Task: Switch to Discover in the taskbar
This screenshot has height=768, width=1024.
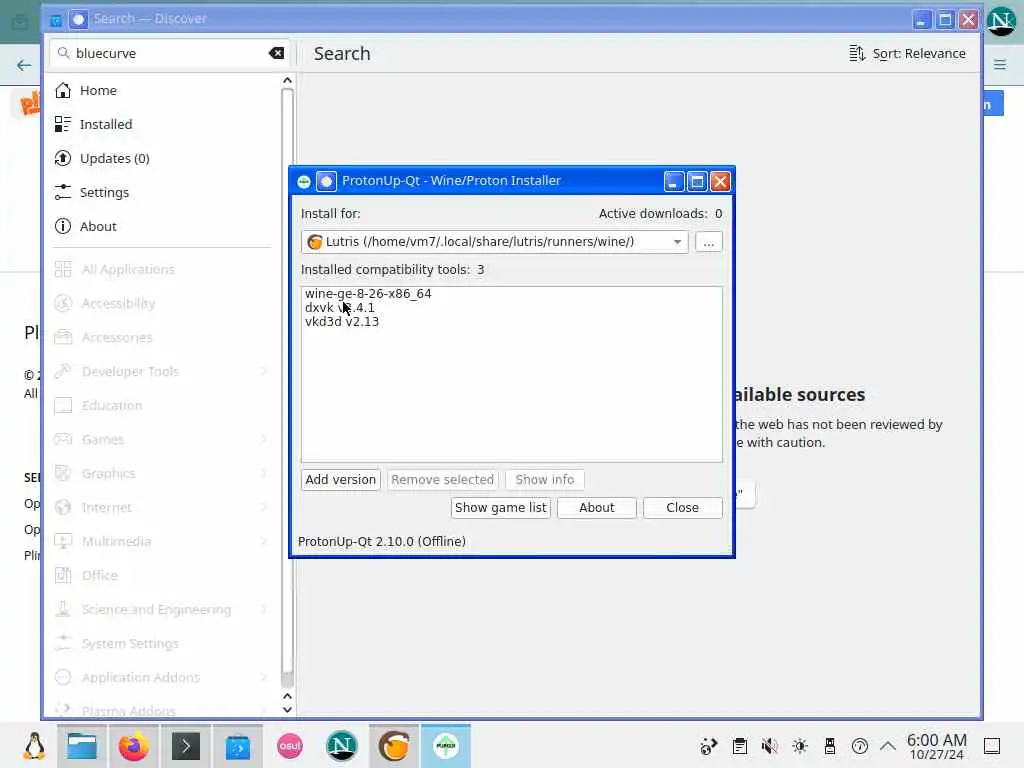Action: pos(238,746)
